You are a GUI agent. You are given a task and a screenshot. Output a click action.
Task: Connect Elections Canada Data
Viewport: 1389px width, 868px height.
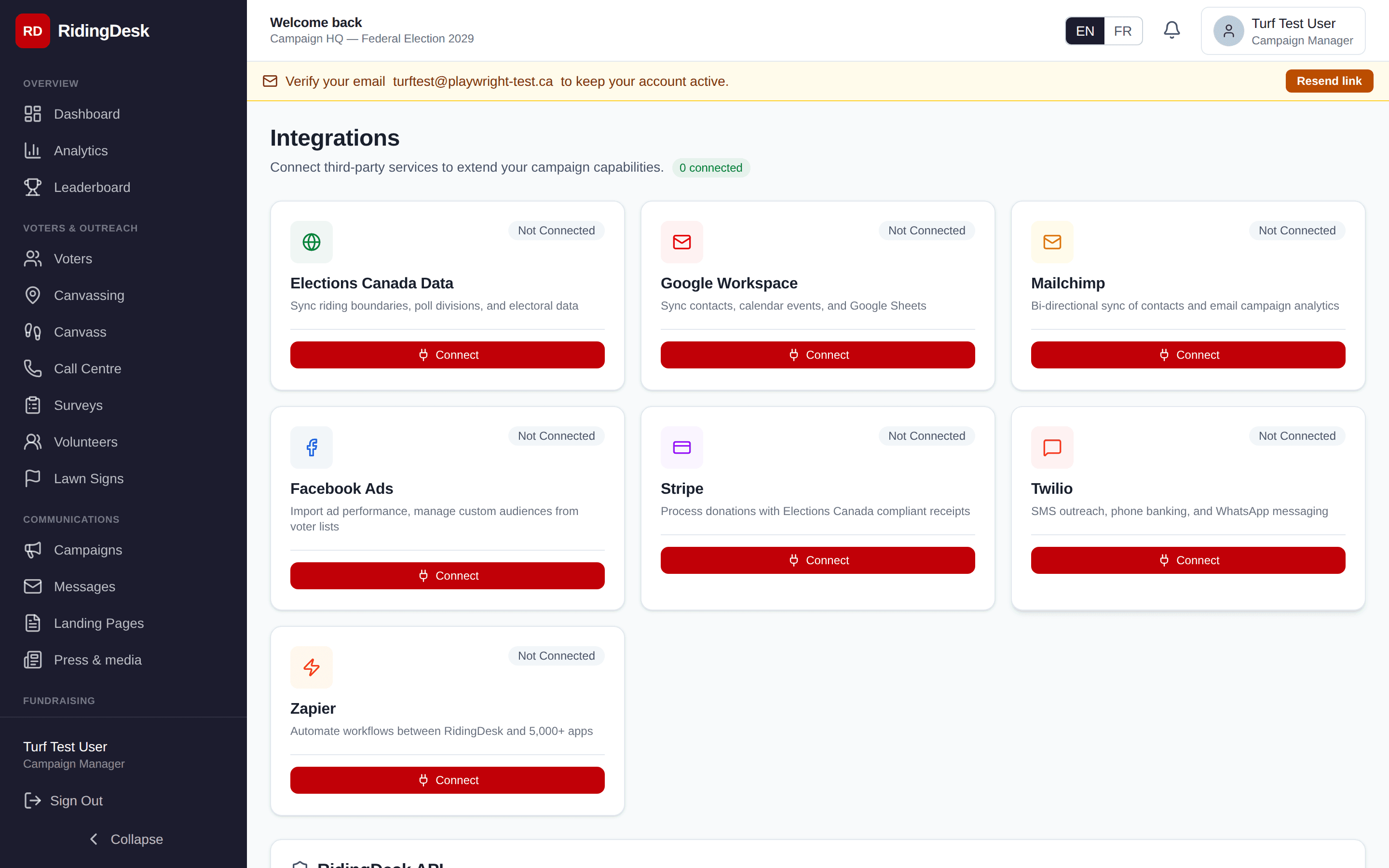point(447,355)
